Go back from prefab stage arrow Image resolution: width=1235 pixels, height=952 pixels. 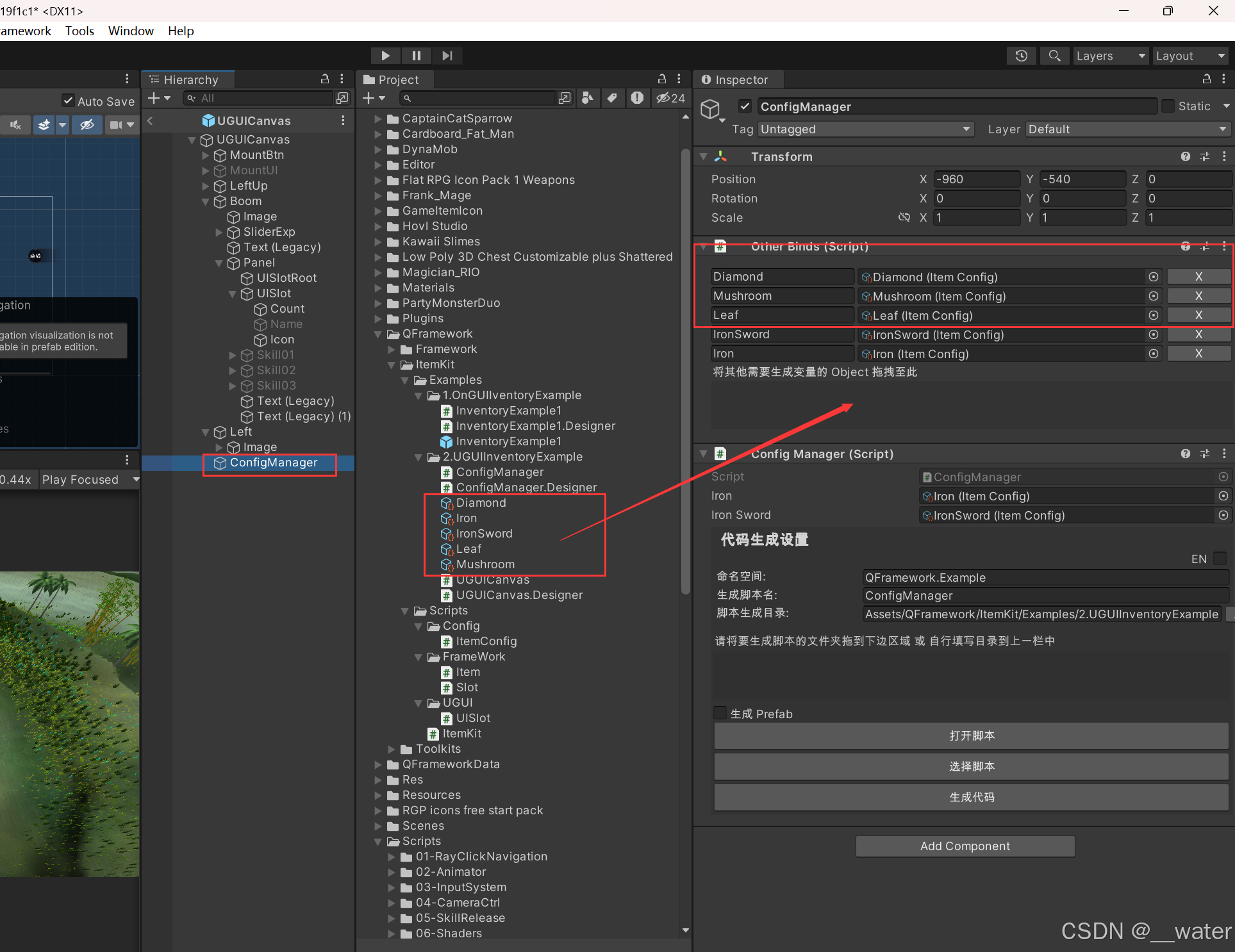150,120
